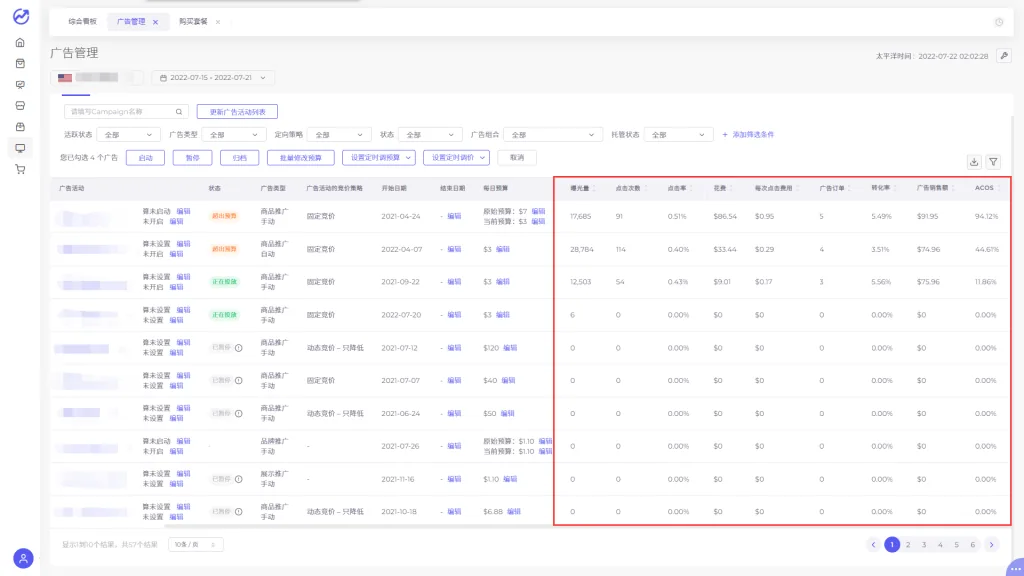Click the 启动 button

(145, 157)
